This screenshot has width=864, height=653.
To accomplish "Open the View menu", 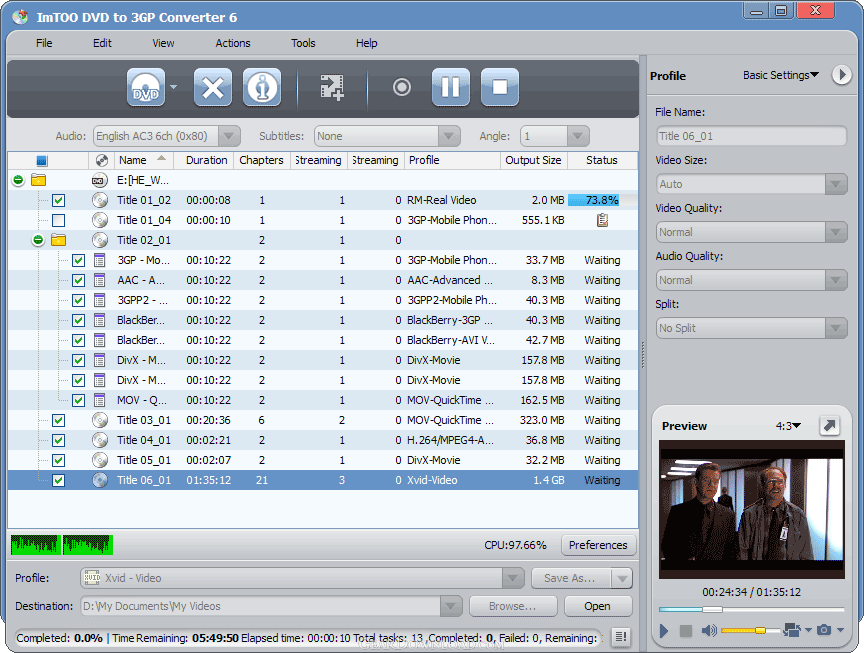I will pos(163,43).
